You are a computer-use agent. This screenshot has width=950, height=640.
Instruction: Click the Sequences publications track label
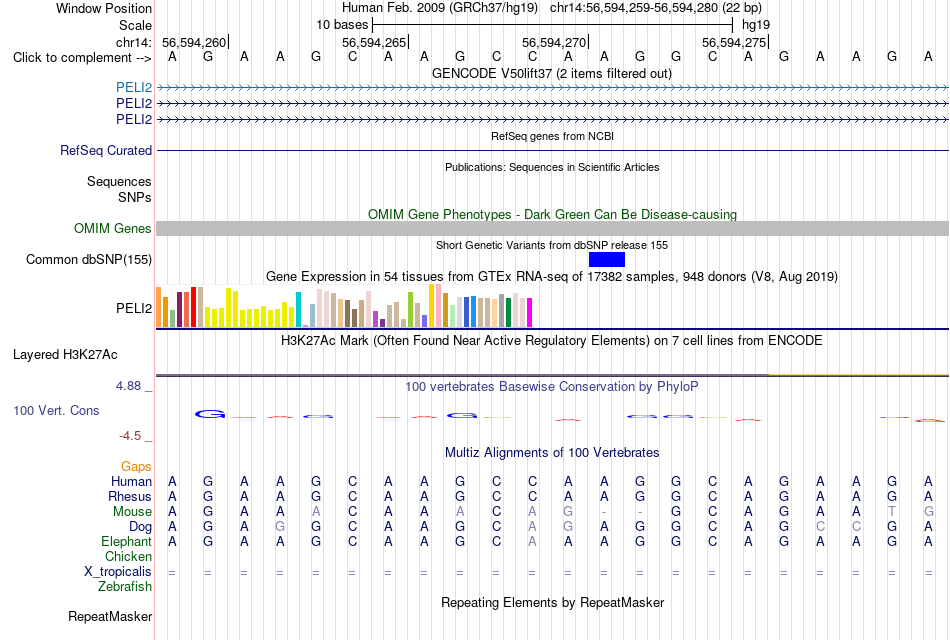[119, 181]
